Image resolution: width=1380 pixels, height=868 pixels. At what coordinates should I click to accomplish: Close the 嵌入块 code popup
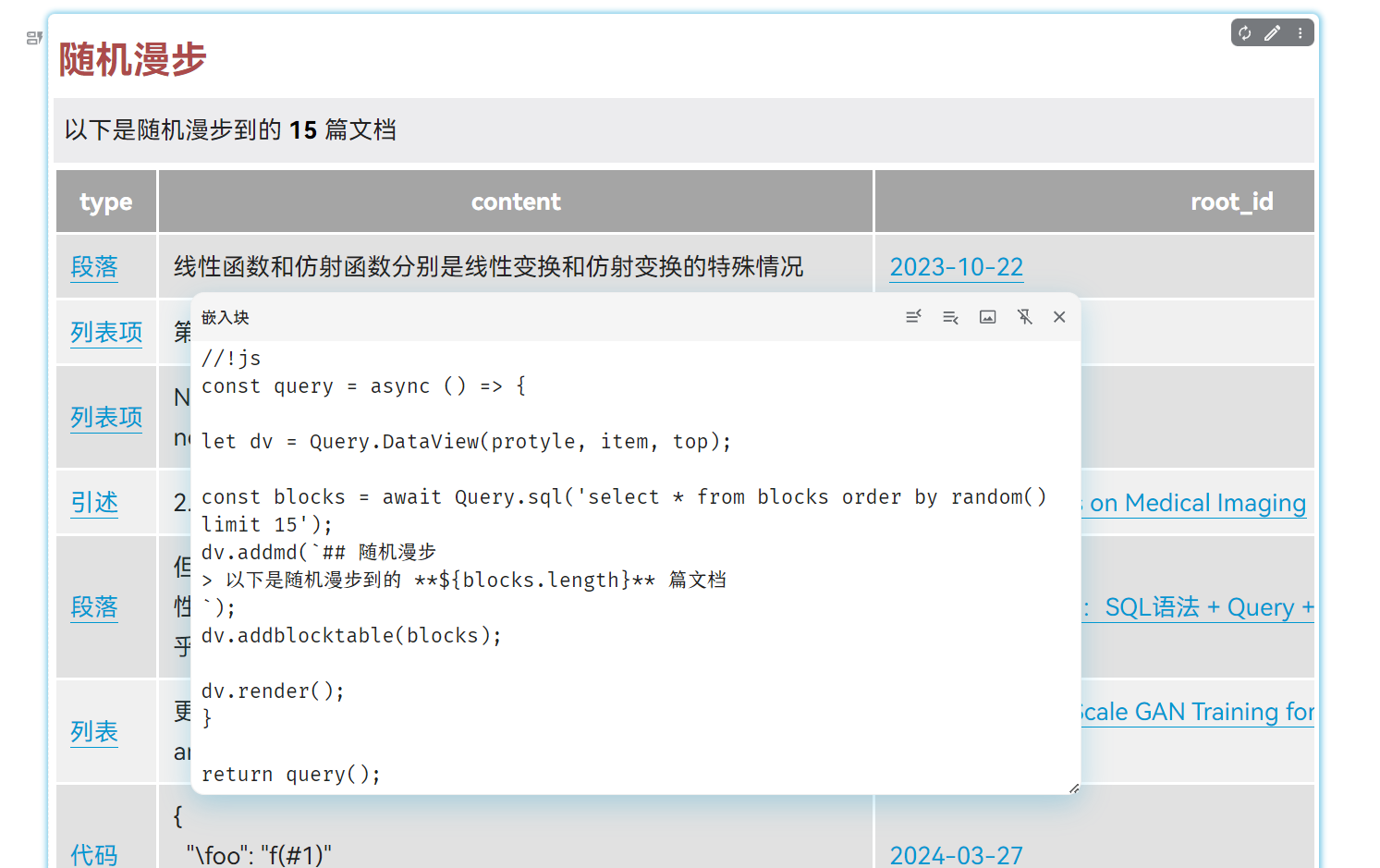pos(1059,317)
